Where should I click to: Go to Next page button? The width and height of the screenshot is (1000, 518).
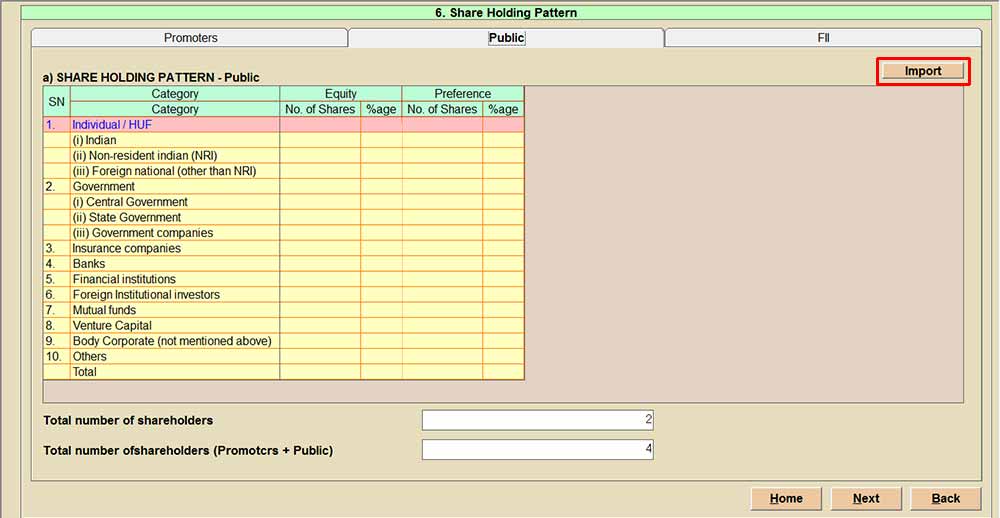pos(866,498)
